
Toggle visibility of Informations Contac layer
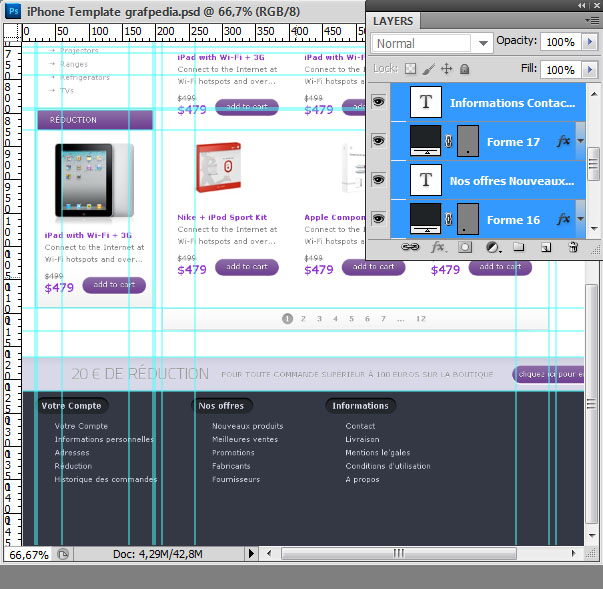378,101
